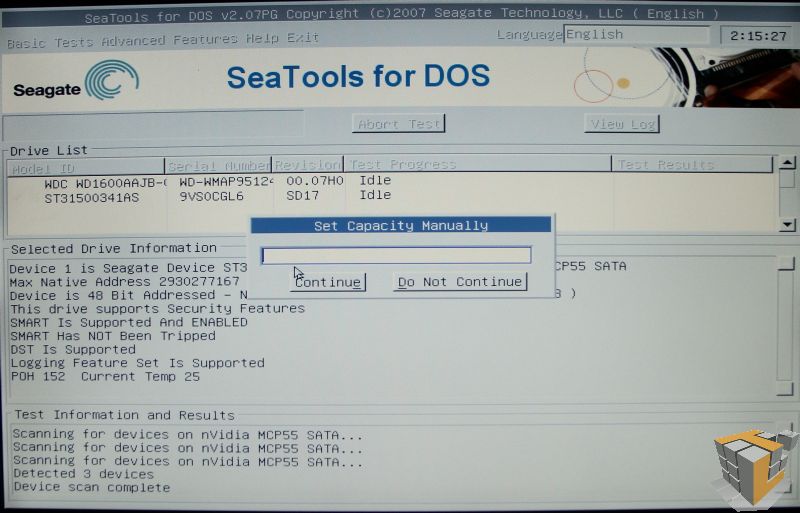Image resolution: width=800 pixels, height=513 pixels.
Task: Click the Abort Test button
Action: (x=398, y=124)
